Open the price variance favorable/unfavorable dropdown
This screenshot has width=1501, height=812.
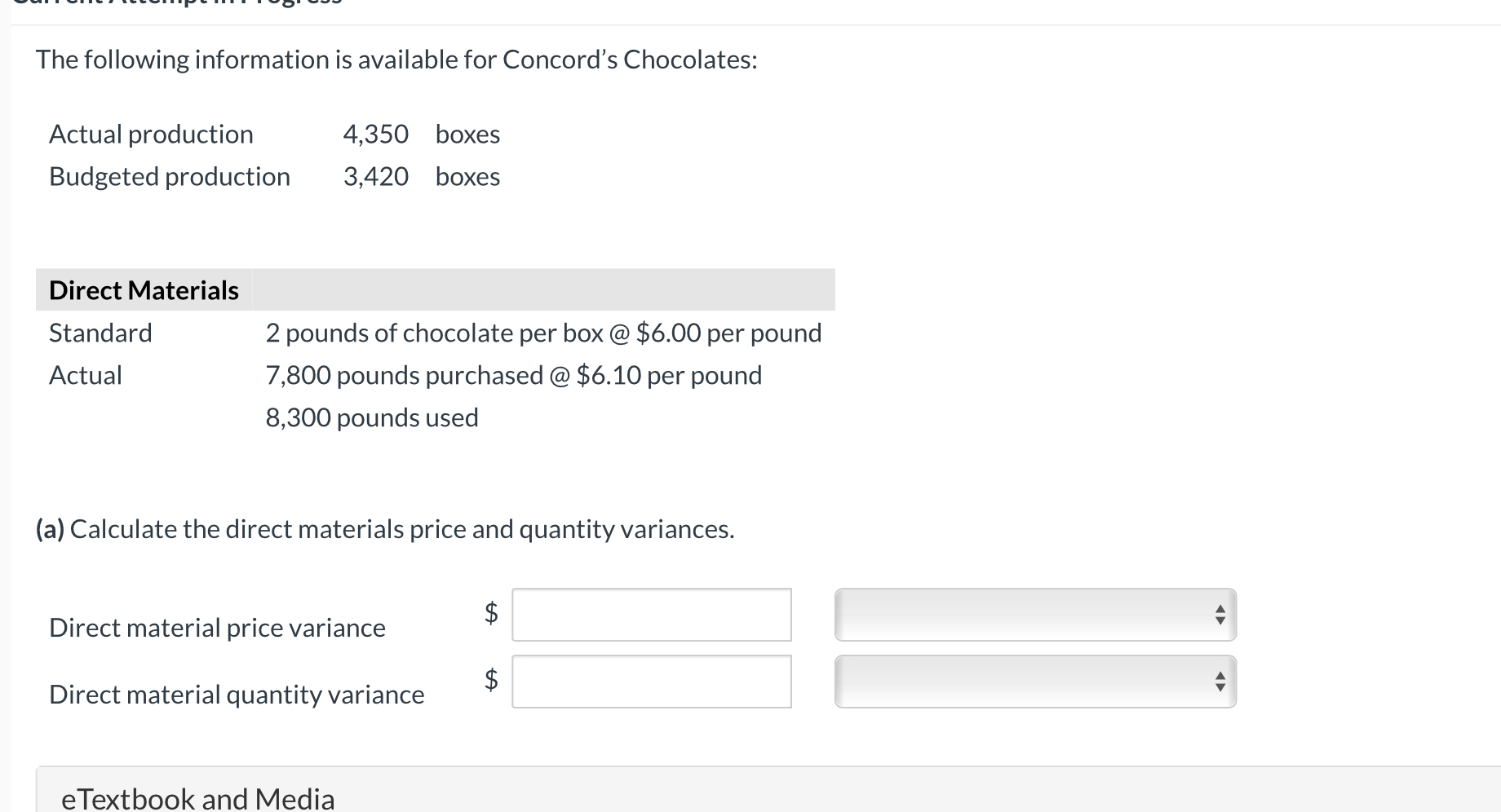pos(1034,615)
